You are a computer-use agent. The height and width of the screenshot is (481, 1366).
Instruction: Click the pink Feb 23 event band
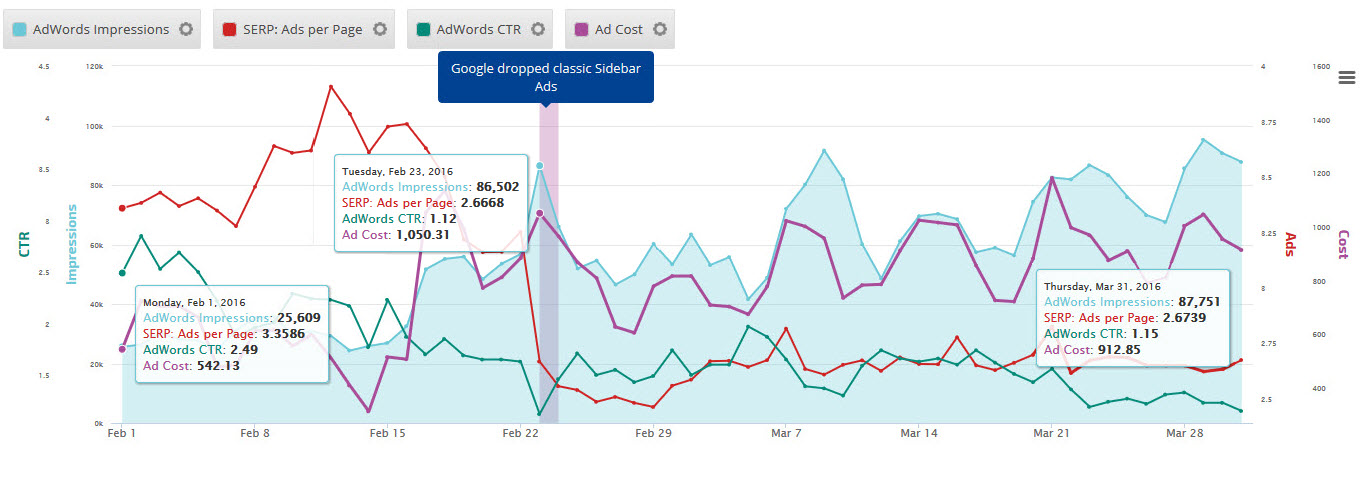pyautogui.click(x=549, y=300)
